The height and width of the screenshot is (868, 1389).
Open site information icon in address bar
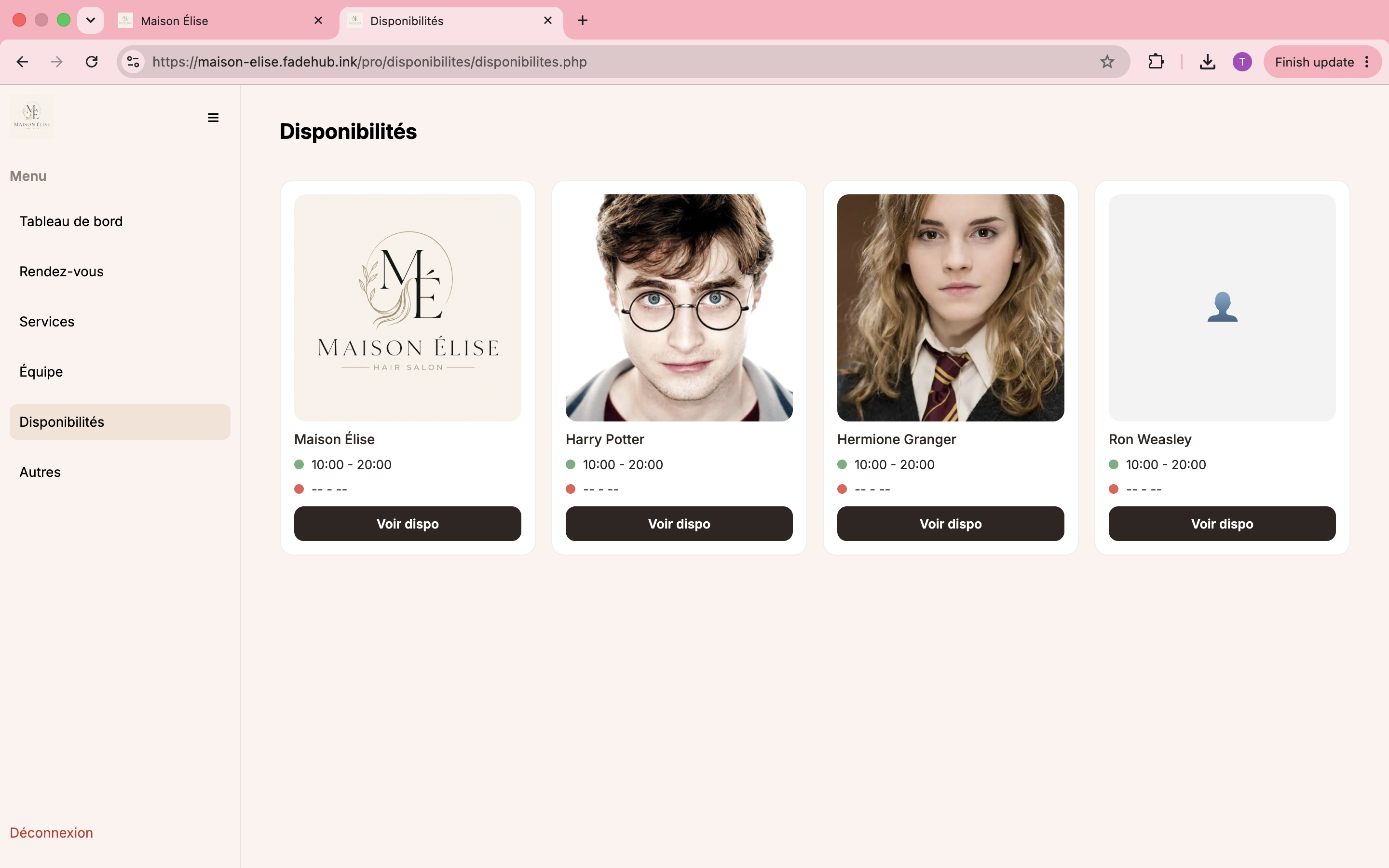[x=133, y=62]
